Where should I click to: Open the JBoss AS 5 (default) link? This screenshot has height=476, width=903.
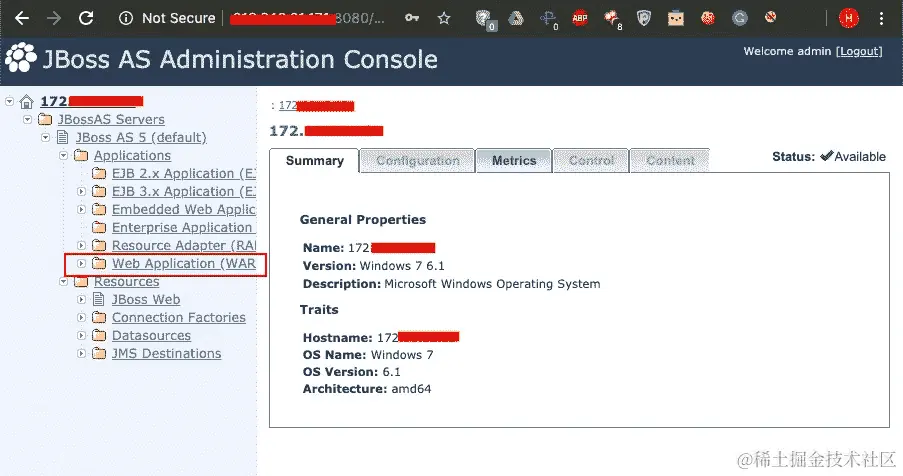point(141,138)
